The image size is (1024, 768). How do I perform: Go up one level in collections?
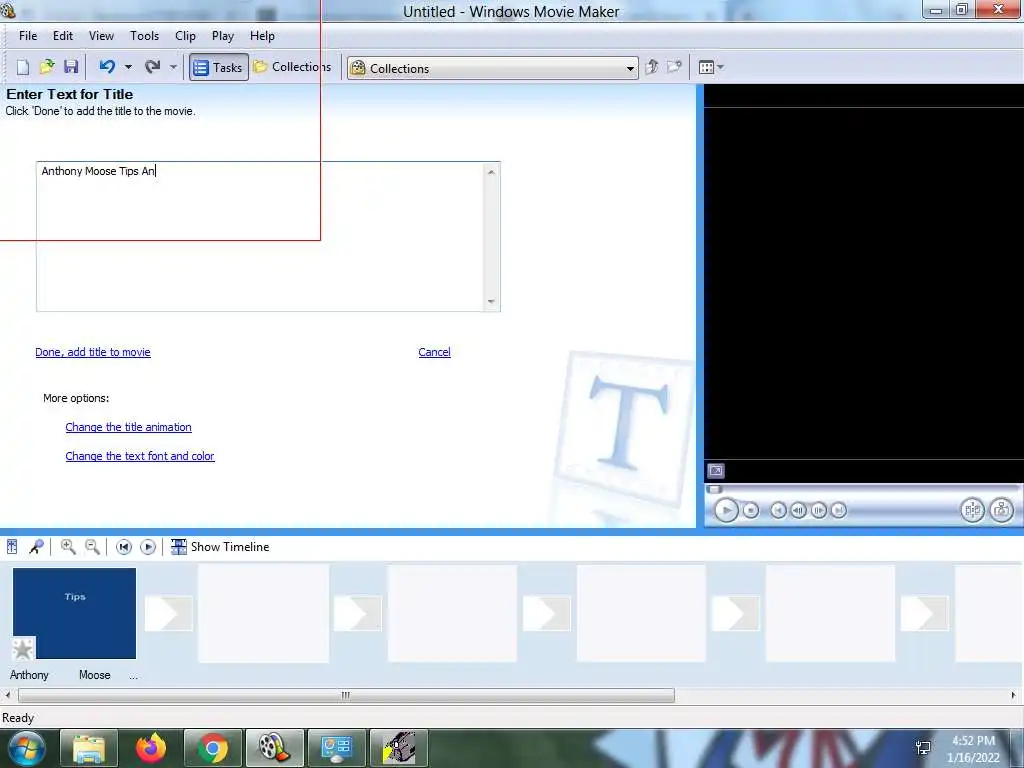tap(652, 67)
